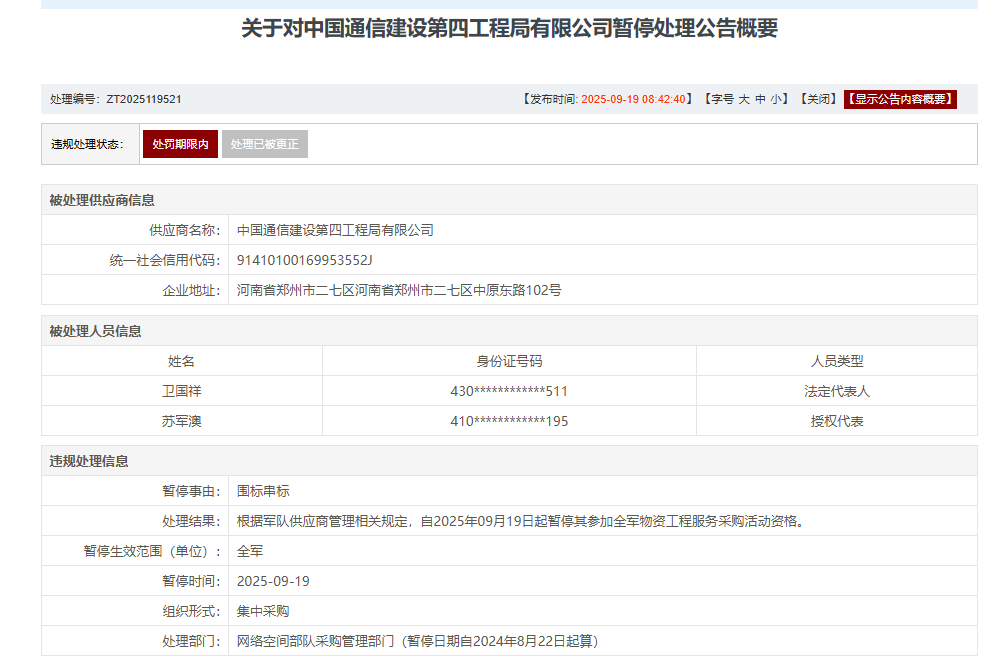Click the page title 关于对中国通信建设第四工程局有限公司暂停处理公告概要
The width and height of the screenshot is (998, 662).
click(x=509, y=28)
